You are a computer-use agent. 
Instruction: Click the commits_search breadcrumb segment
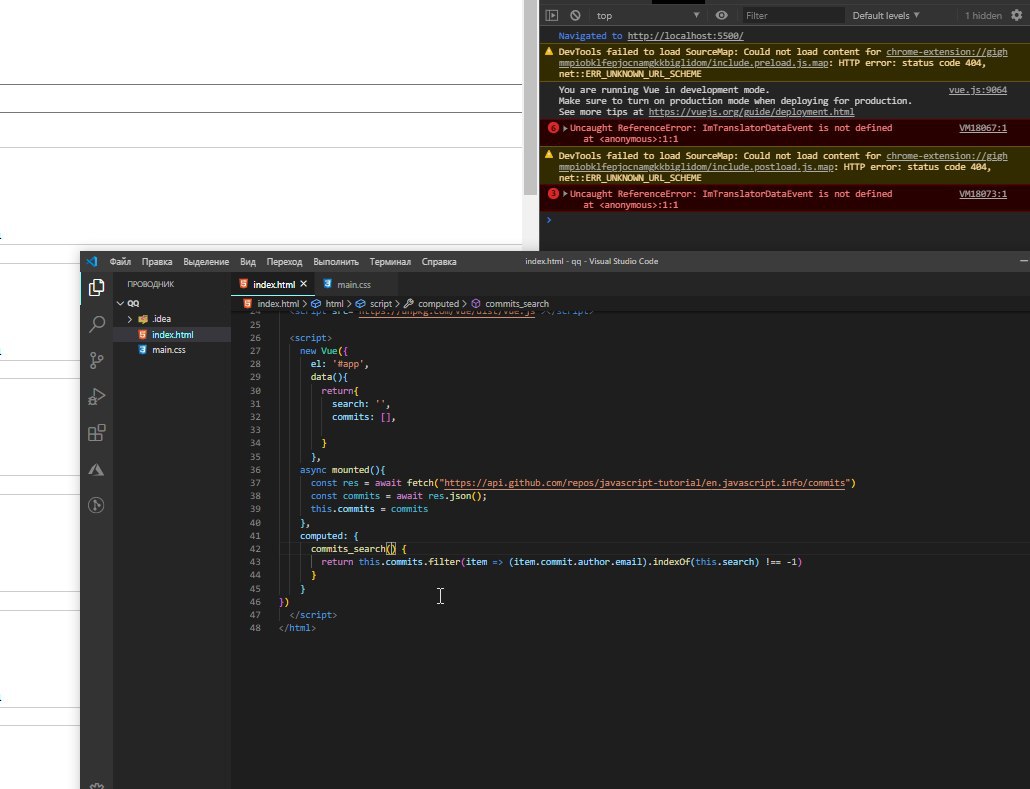point(510,304)
